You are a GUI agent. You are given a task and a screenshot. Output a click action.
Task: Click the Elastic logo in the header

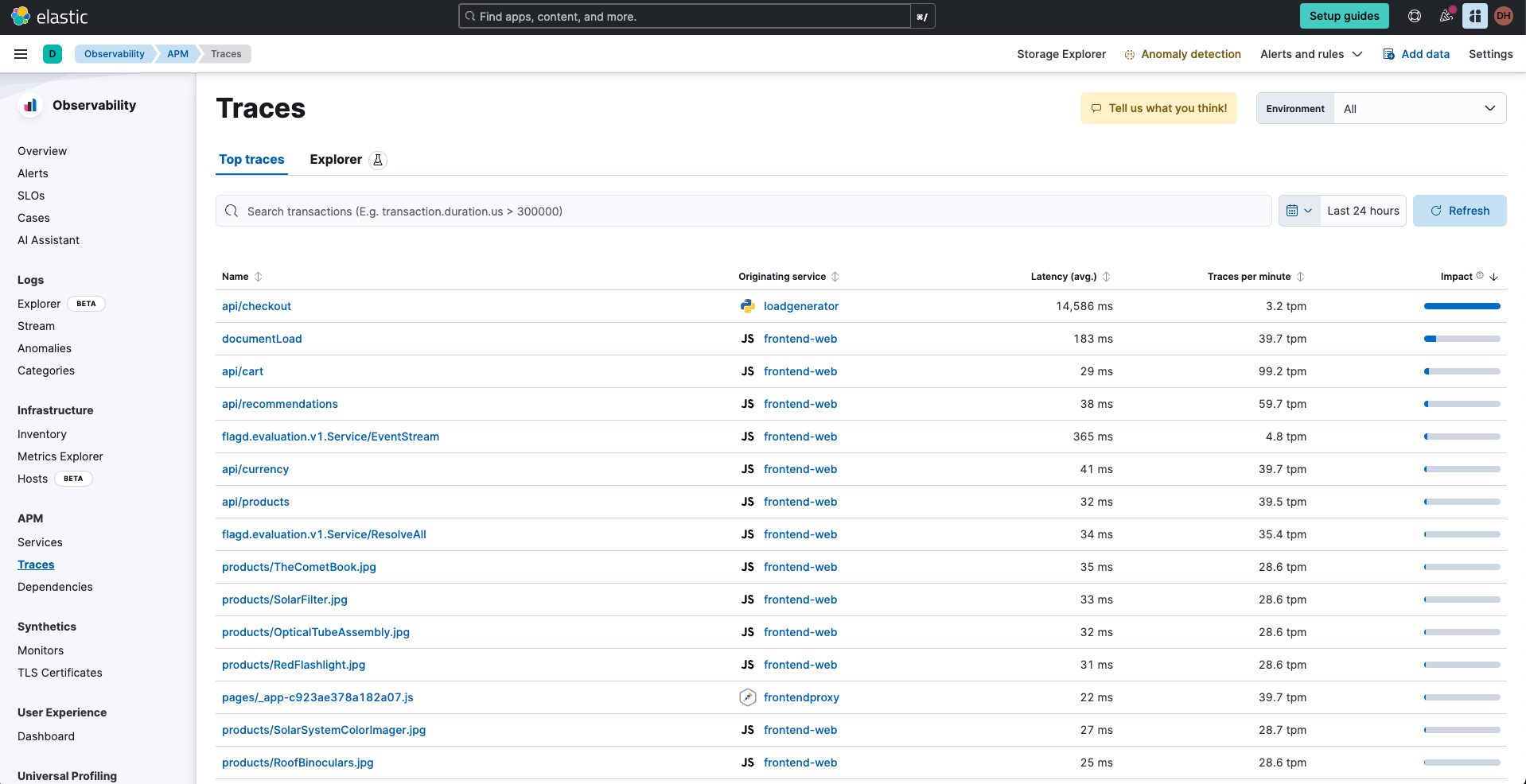[49, 17]
